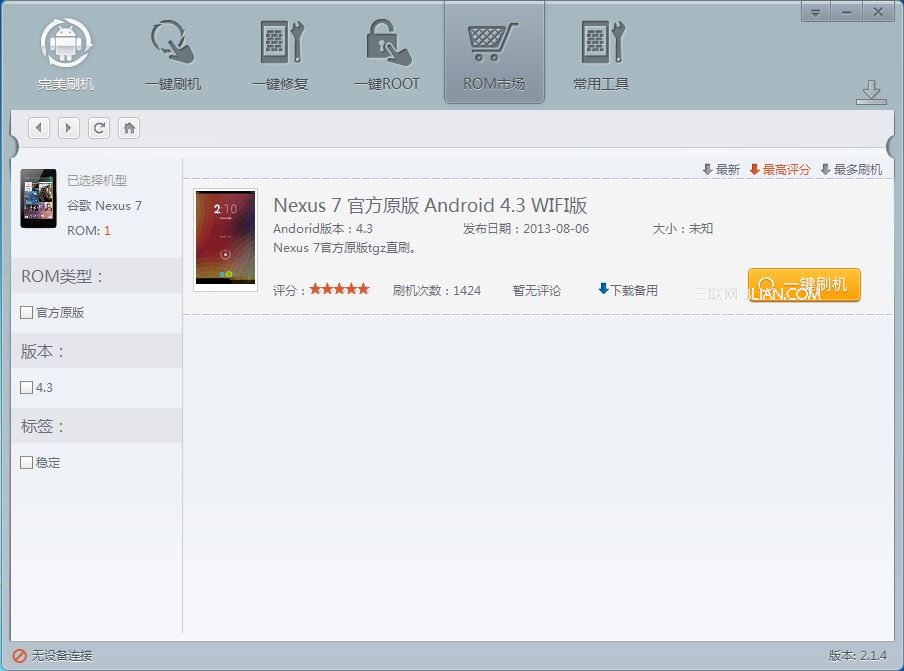Minimize the flashing tool window
This screenshot has height=671, width=904.
846,12
